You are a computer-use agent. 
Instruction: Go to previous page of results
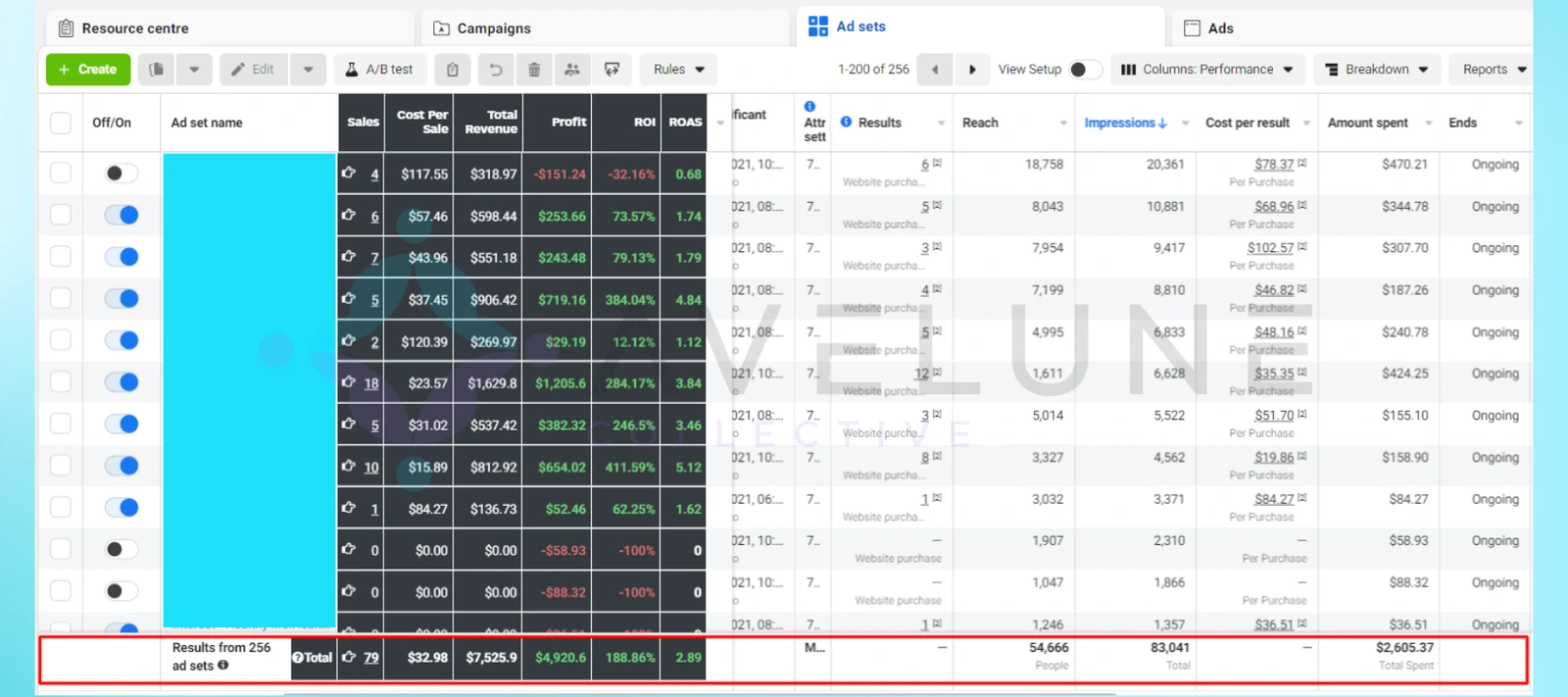point(935,70)
